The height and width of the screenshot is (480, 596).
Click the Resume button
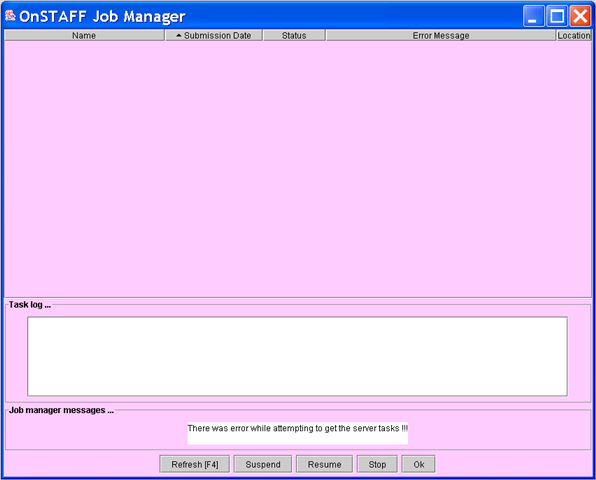324,464
